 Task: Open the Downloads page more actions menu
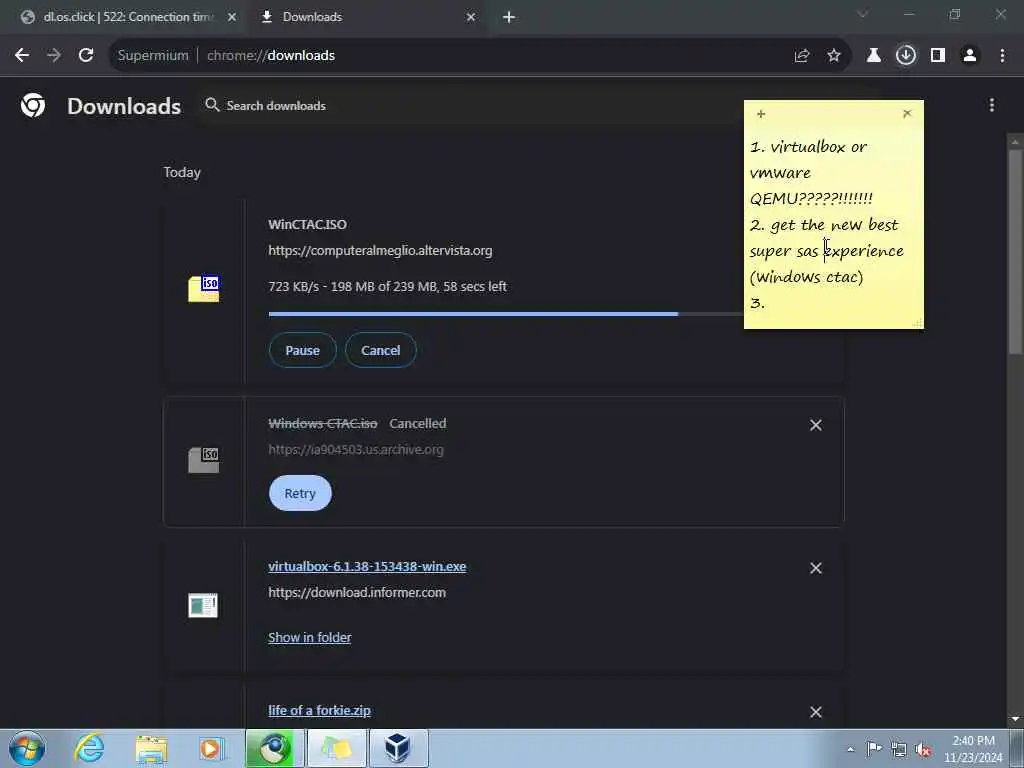pyautogui.click(x=991, y=105)
